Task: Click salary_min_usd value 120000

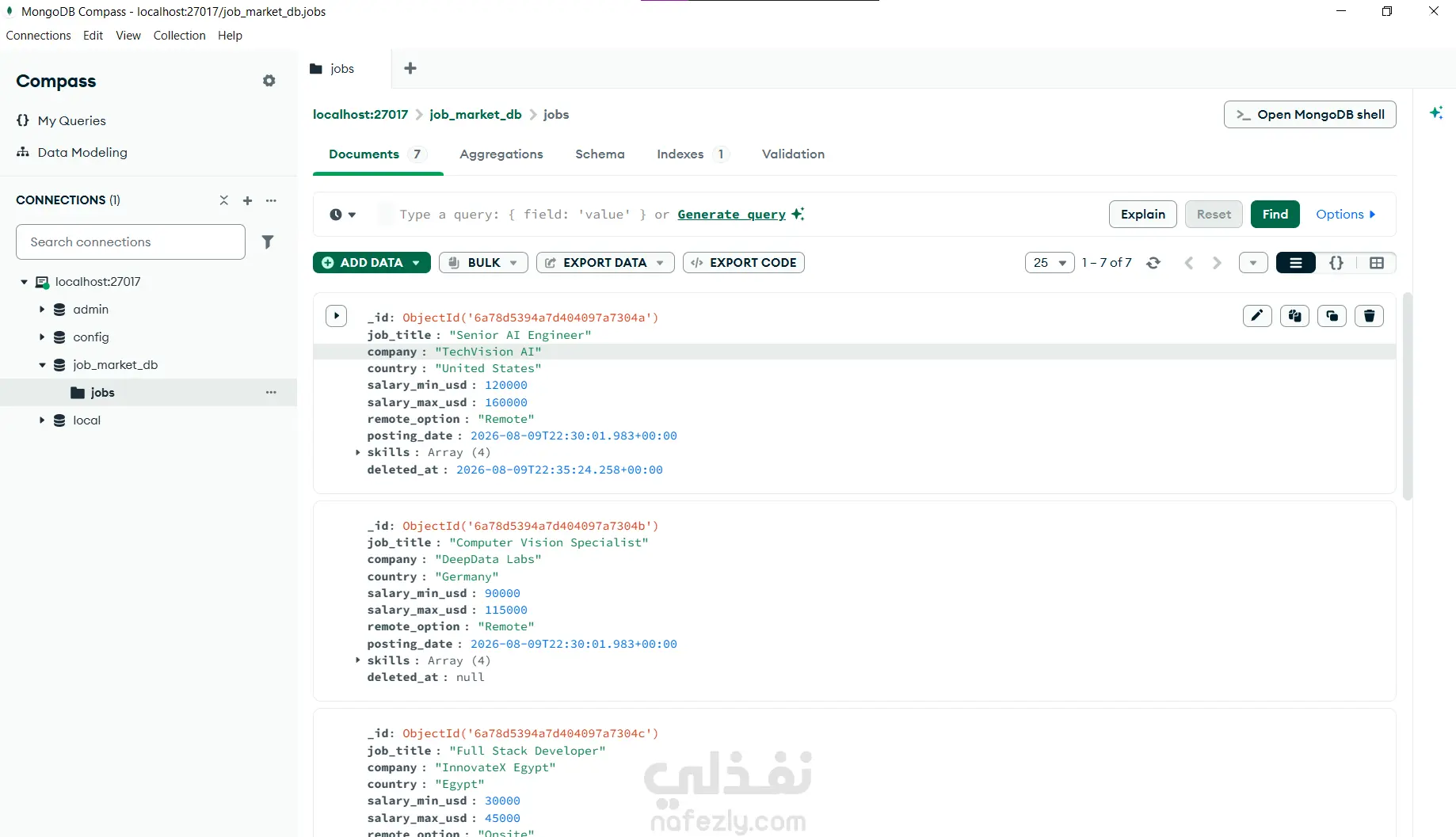Action: [505, 386]
